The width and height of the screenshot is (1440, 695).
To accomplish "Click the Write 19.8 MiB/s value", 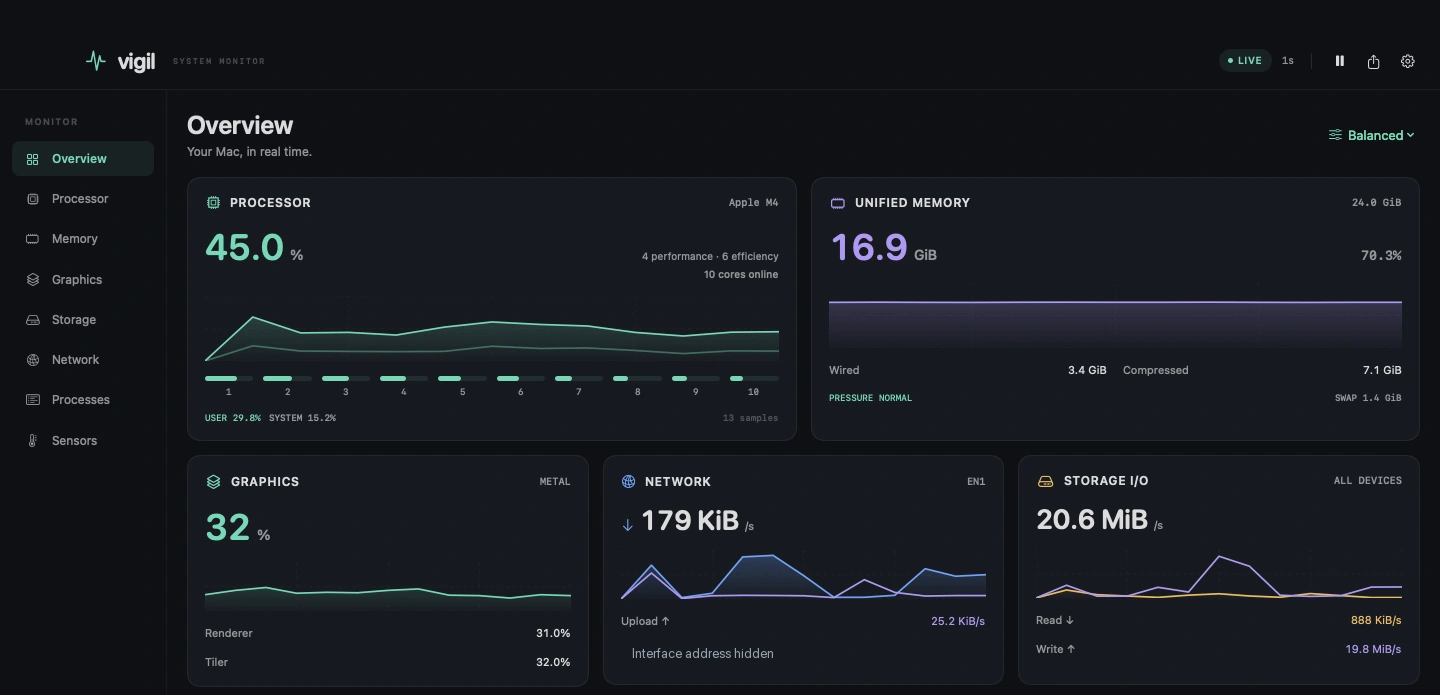I will pyautogui.click(x=1374, y=649).
